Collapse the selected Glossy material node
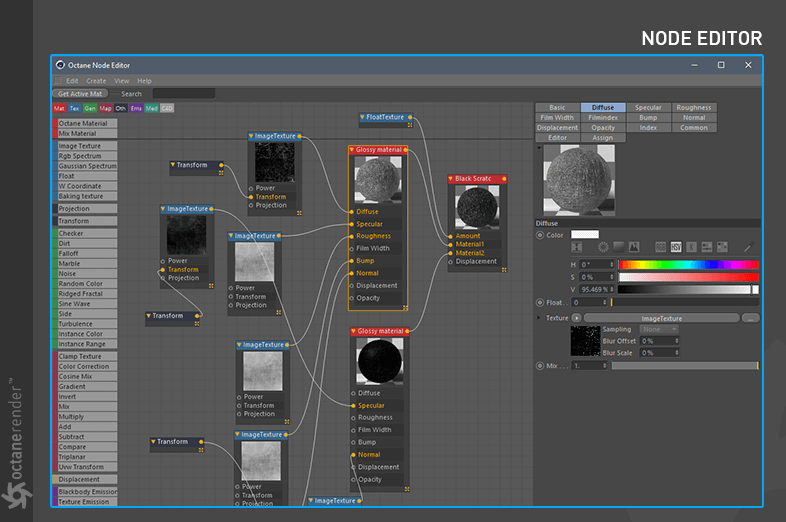Viewport: 786px width, 522px height. point(352,149)
